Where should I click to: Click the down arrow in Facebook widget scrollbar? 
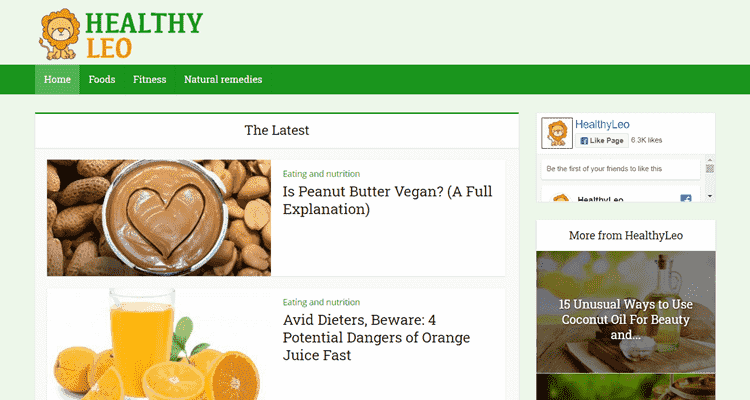(x=710, y=196)
